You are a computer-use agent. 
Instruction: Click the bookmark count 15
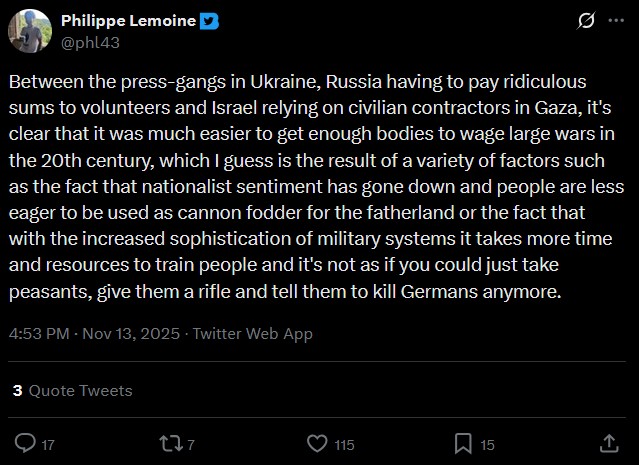(x=487, y=445)
